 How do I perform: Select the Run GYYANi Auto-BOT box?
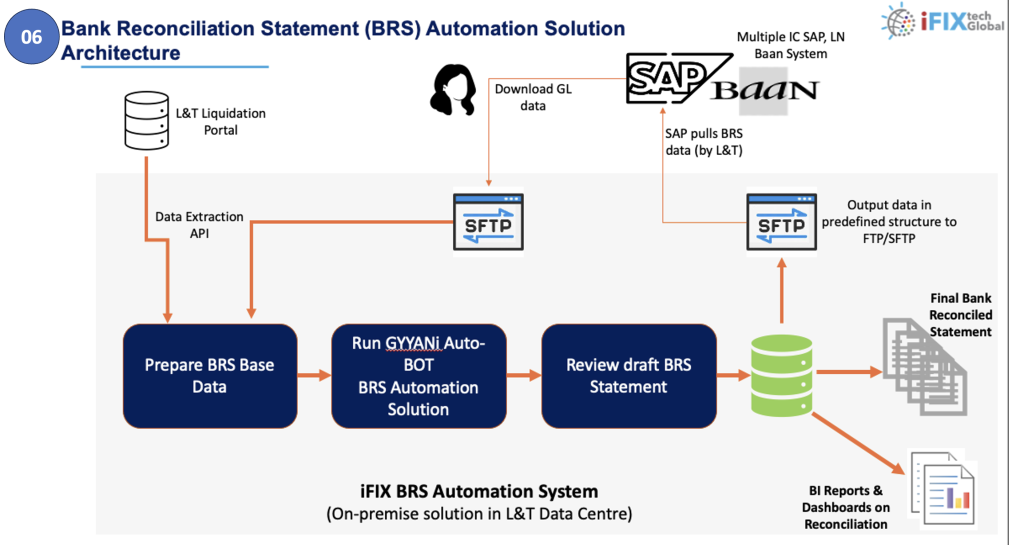[419, 376]
